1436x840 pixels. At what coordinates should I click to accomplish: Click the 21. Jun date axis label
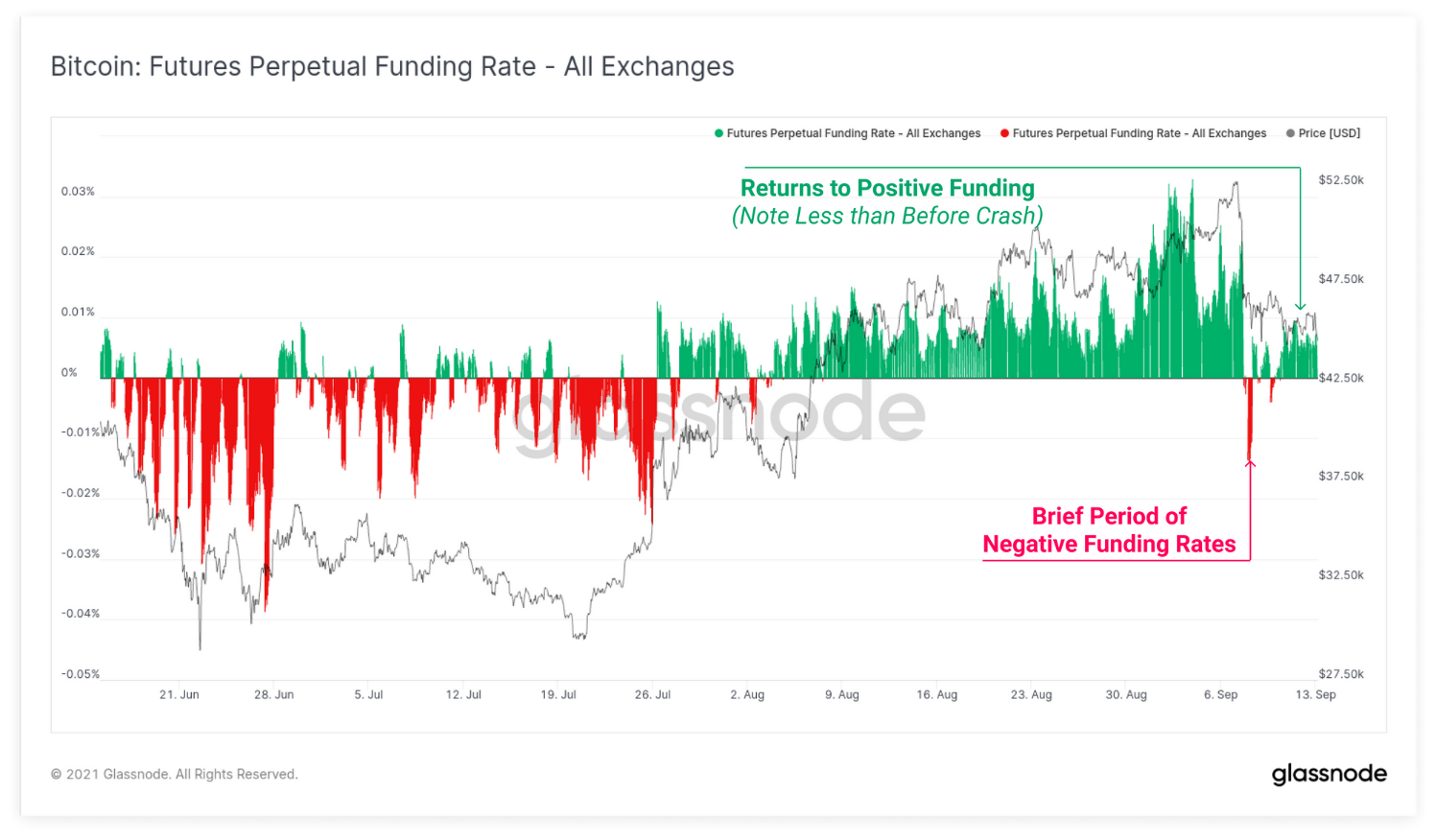pos(179,694)
